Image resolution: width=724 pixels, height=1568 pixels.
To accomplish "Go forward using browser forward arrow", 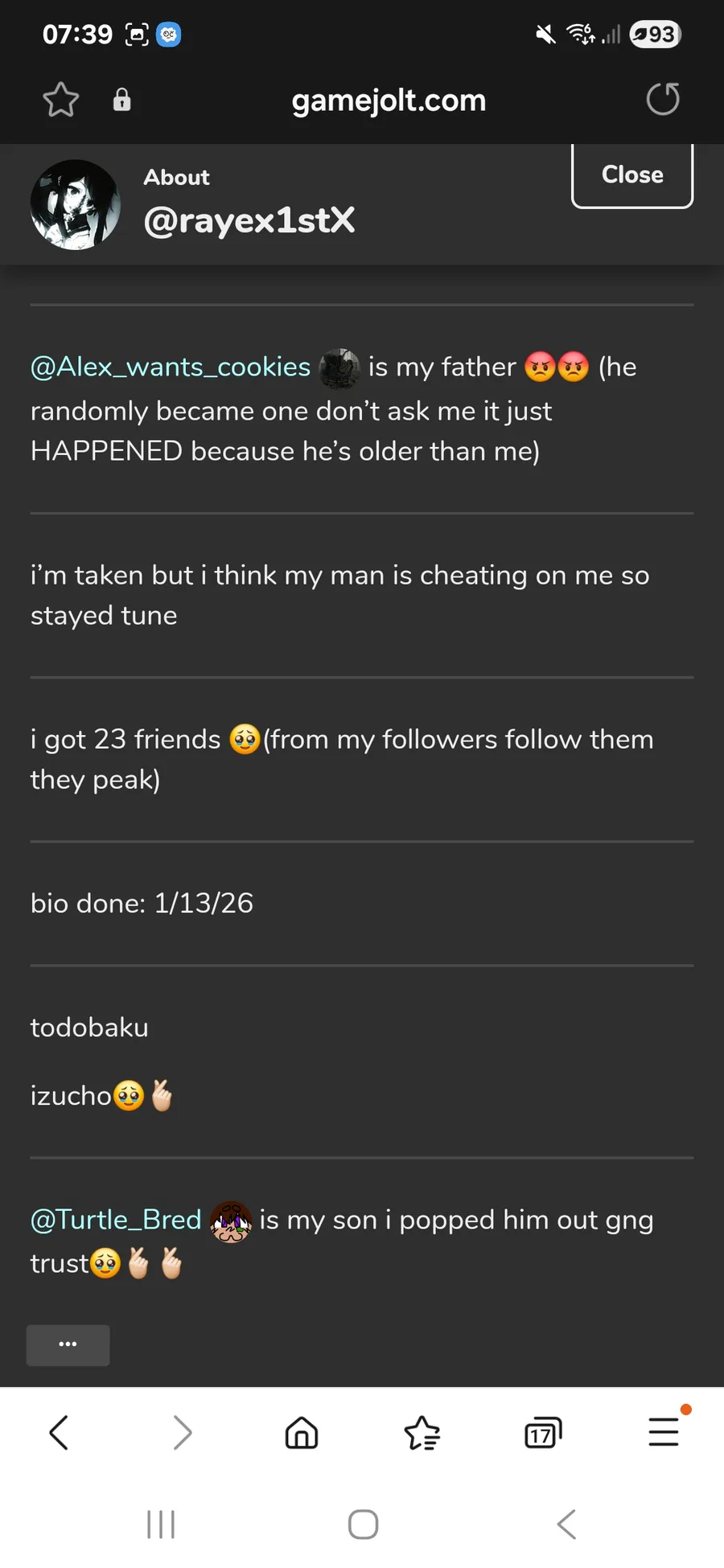I will click(x=183, y=1432).
